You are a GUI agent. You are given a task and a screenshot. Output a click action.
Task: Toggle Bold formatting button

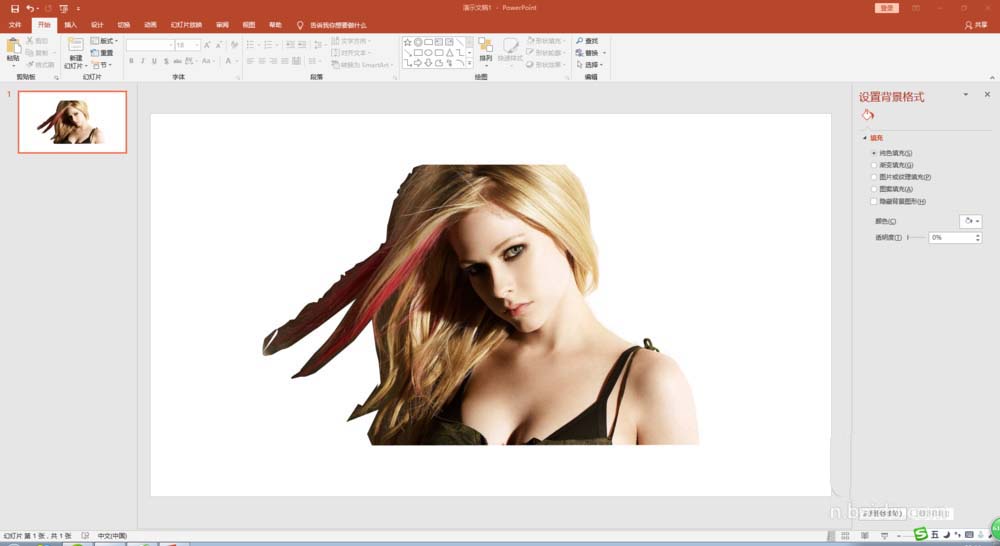coord(131,61)
